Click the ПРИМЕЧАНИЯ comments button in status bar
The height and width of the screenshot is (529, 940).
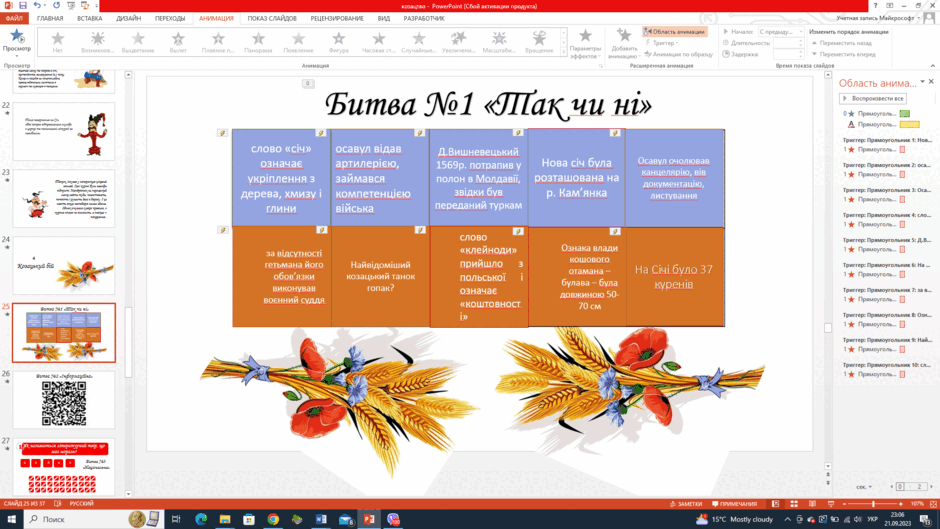click(734, 504)
